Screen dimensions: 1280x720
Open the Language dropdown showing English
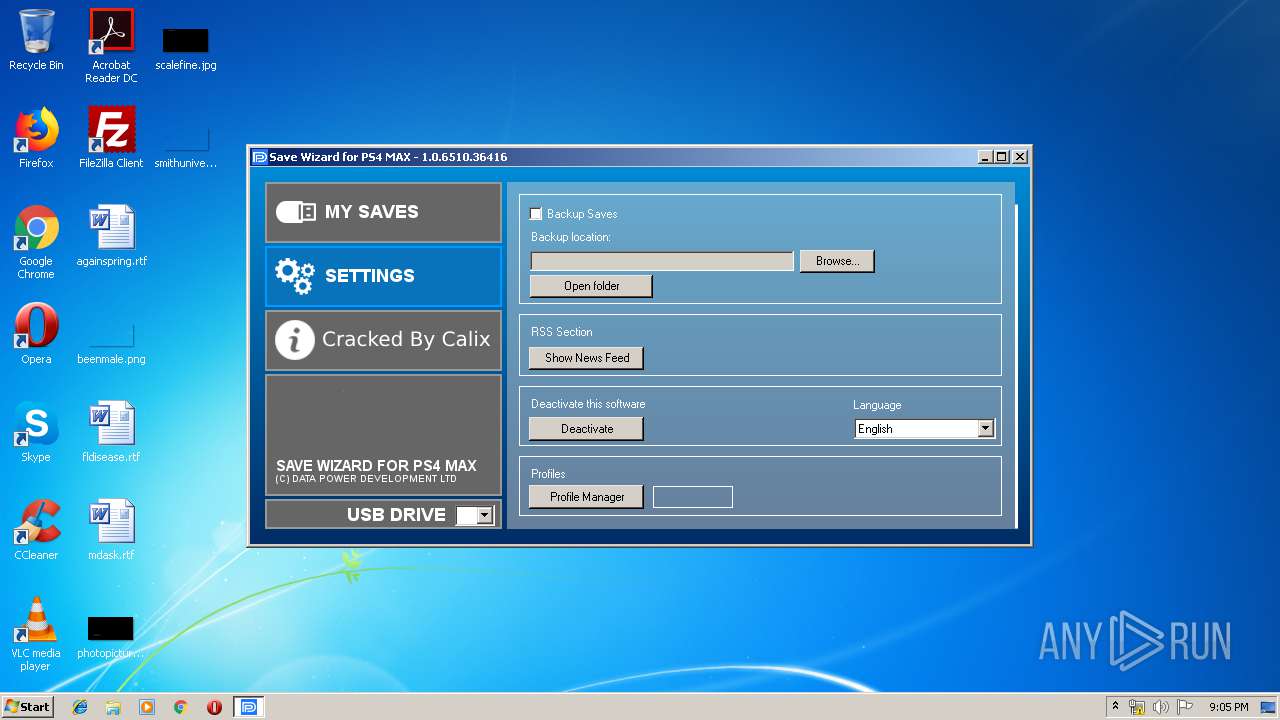(925, 429)
